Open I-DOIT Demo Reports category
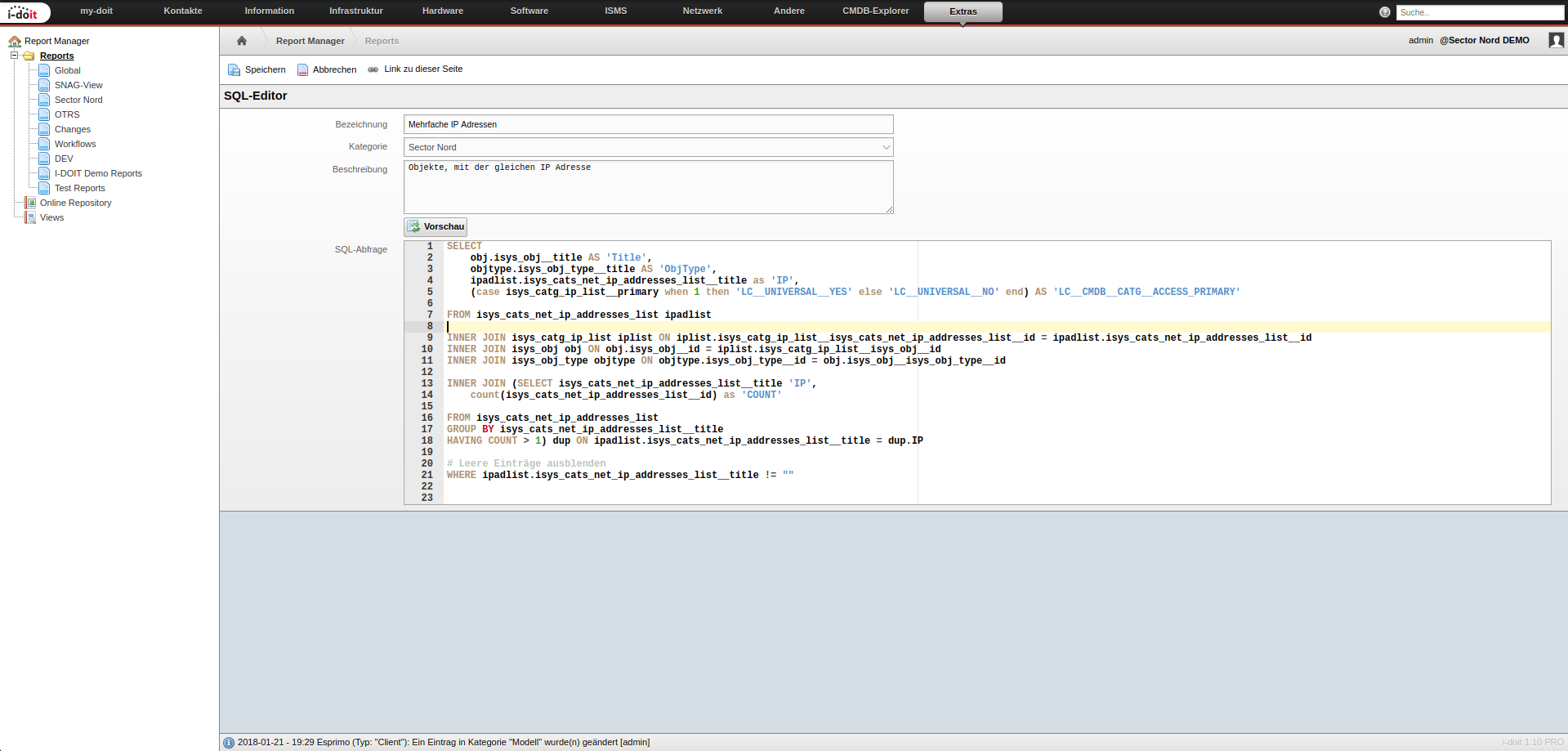Viewport: 1568px width, 751px height. (98, 173)
